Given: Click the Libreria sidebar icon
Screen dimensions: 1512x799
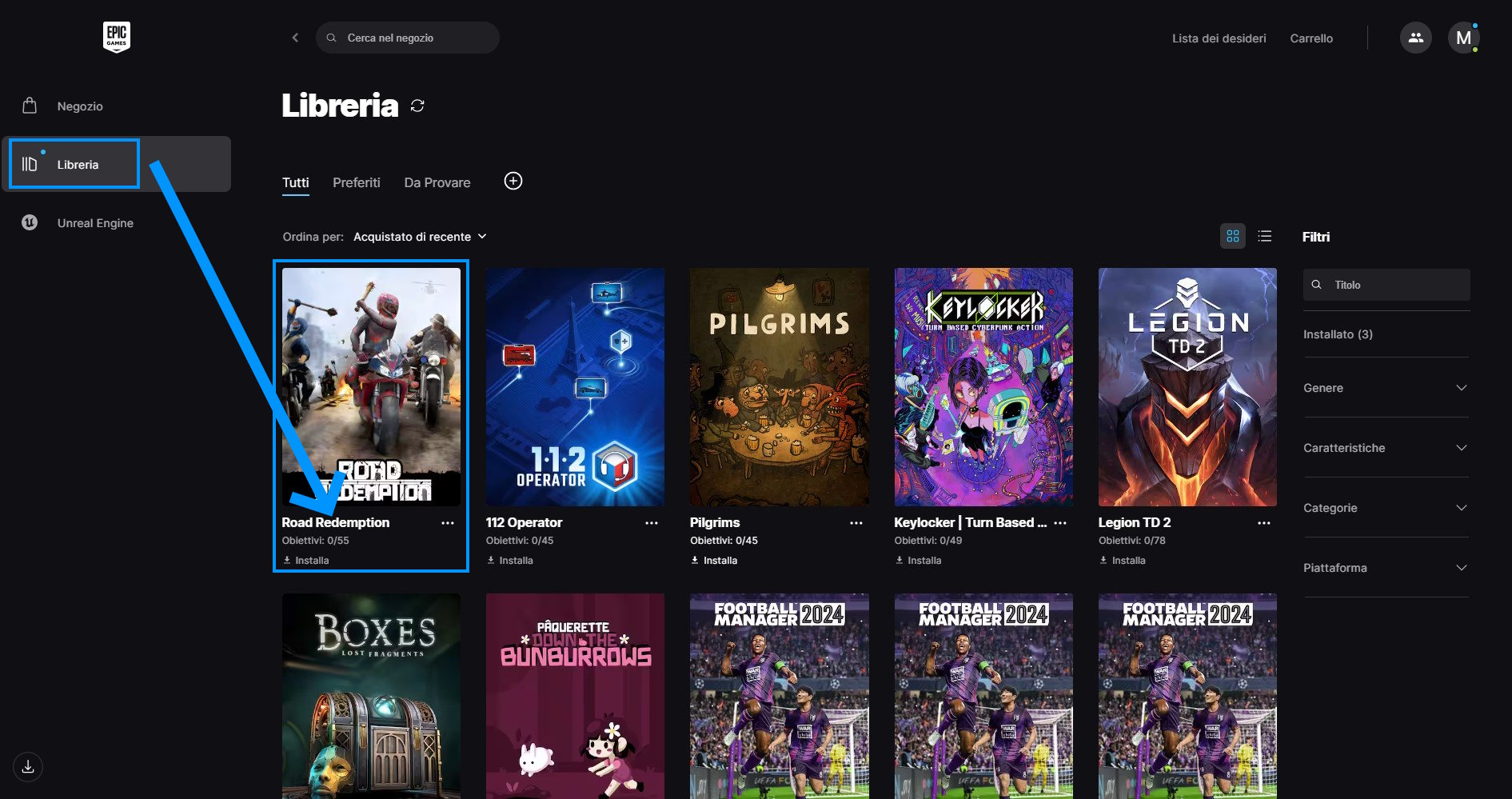Looking at the screenshot, I should click(x=30, y=164).
